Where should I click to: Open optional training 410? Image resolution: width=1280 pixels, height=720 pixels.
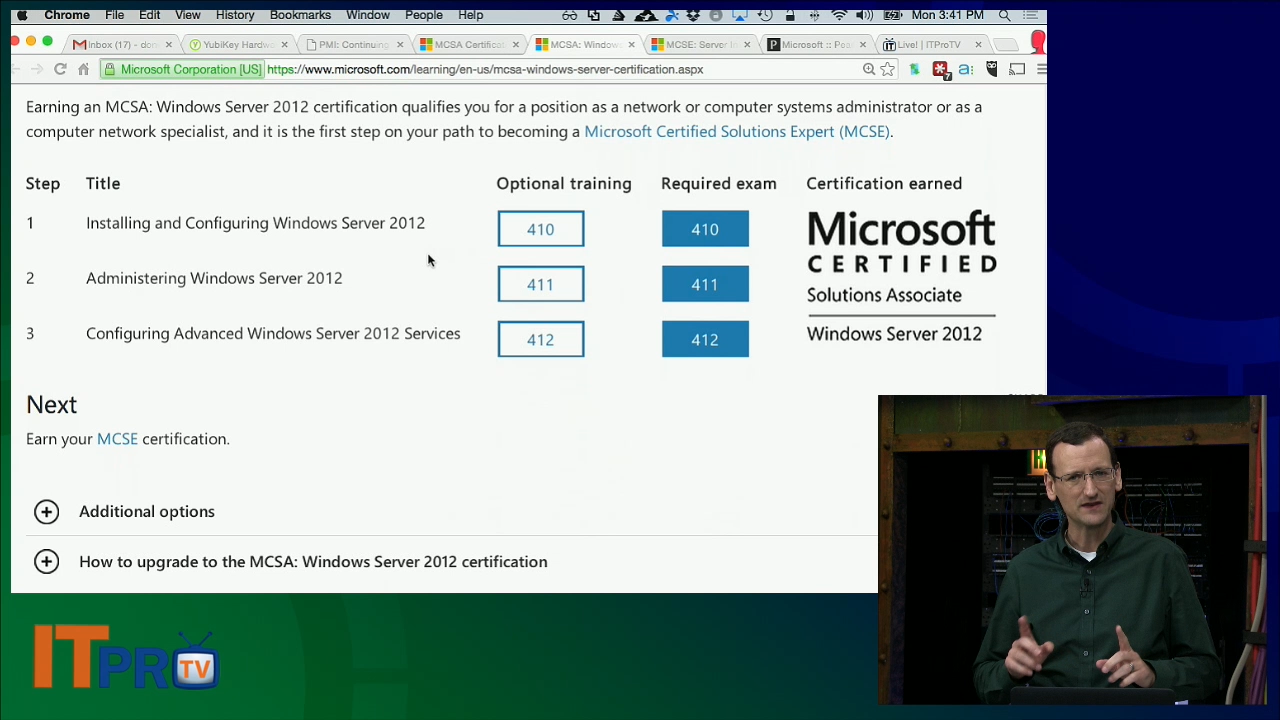pyautogui.click(x=541, y=229)
